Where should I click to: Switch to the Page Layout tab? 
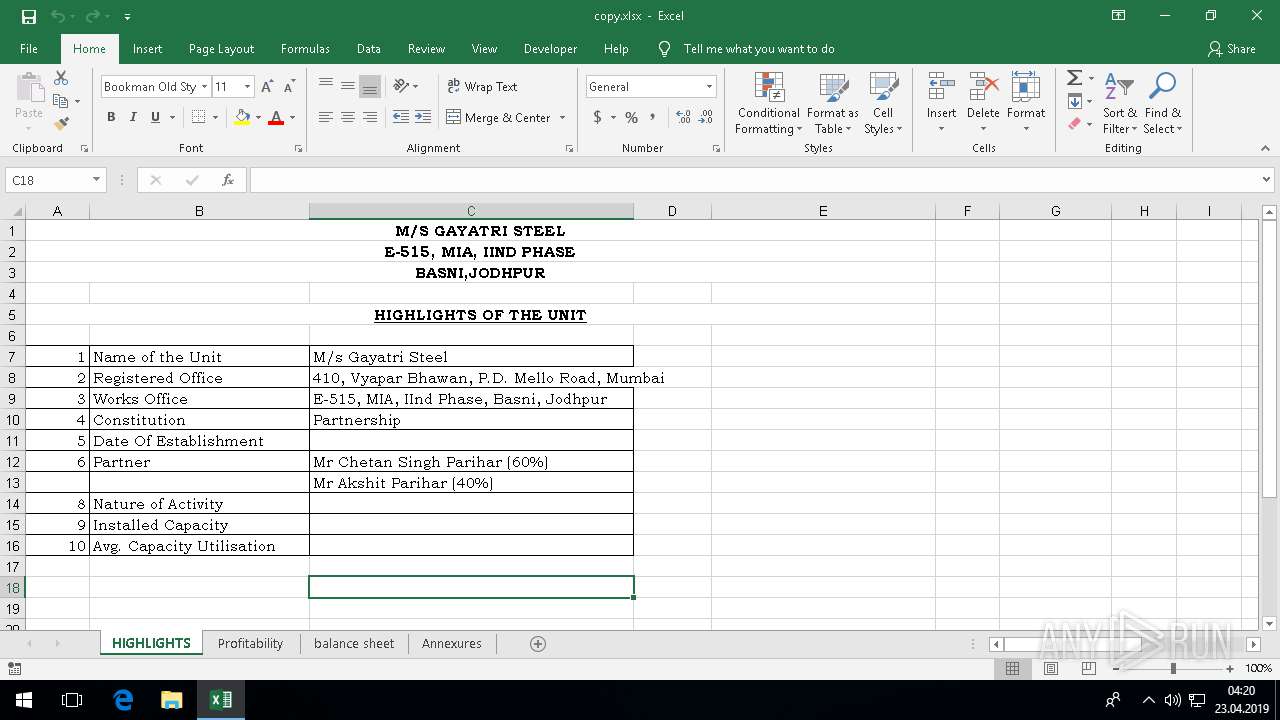pos(221,49)
